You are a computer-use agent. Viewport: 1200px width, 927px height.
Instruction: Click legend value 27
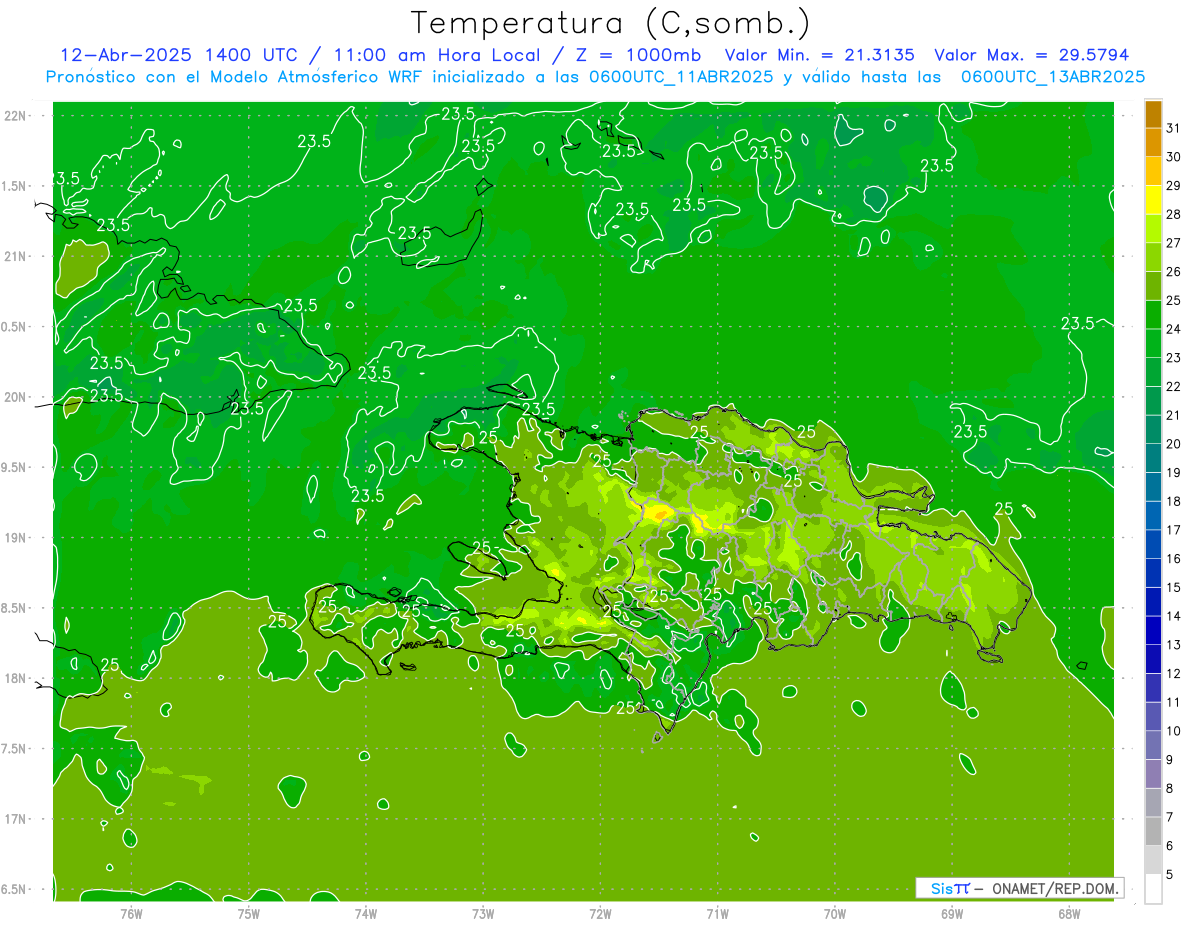pyautogui.click(x=1174, y=243)
